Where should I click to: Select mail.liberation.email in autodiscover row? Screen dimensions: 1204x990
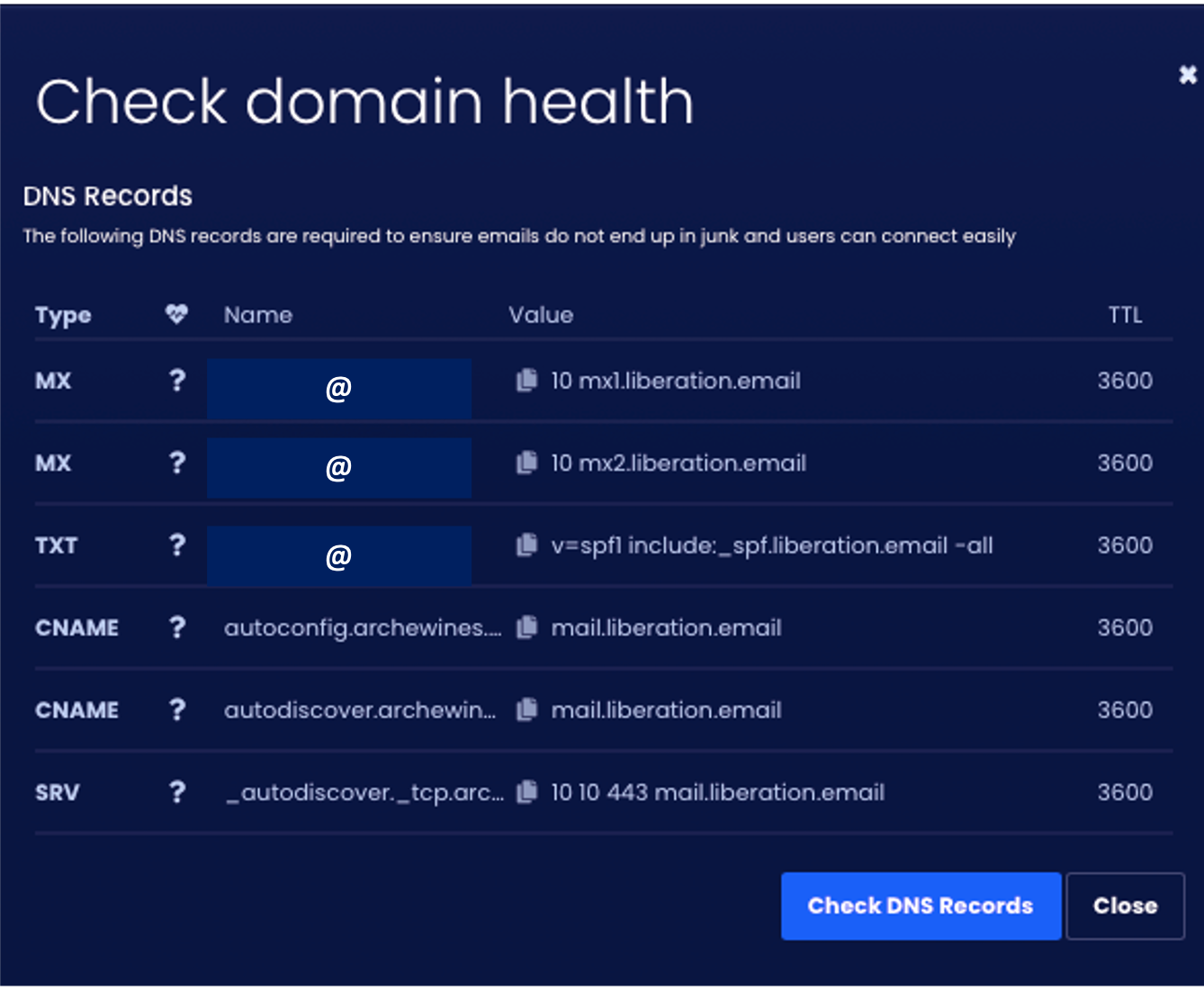(666, 710)
